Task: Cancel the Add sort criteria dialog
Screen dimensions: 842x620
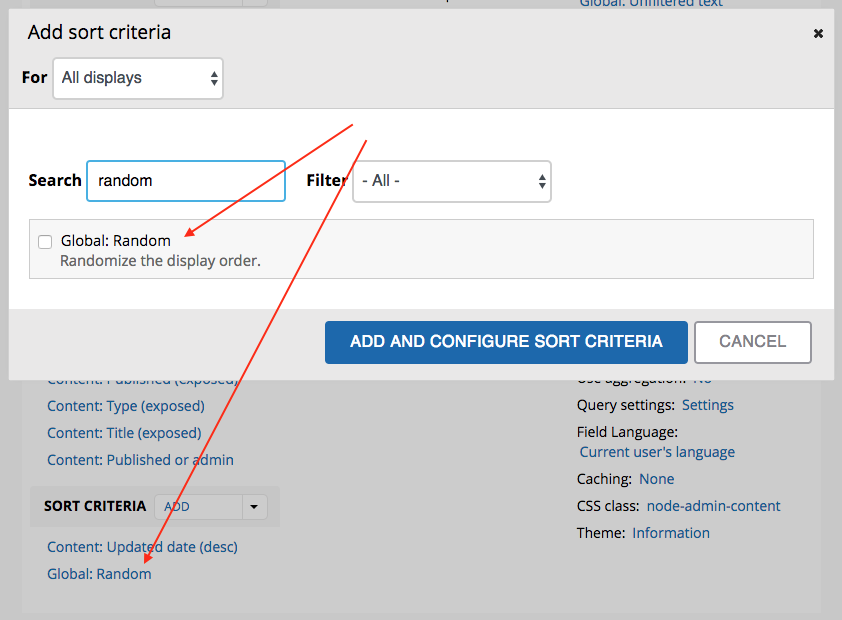Action: pyautogui.click(x=752, y=342)
